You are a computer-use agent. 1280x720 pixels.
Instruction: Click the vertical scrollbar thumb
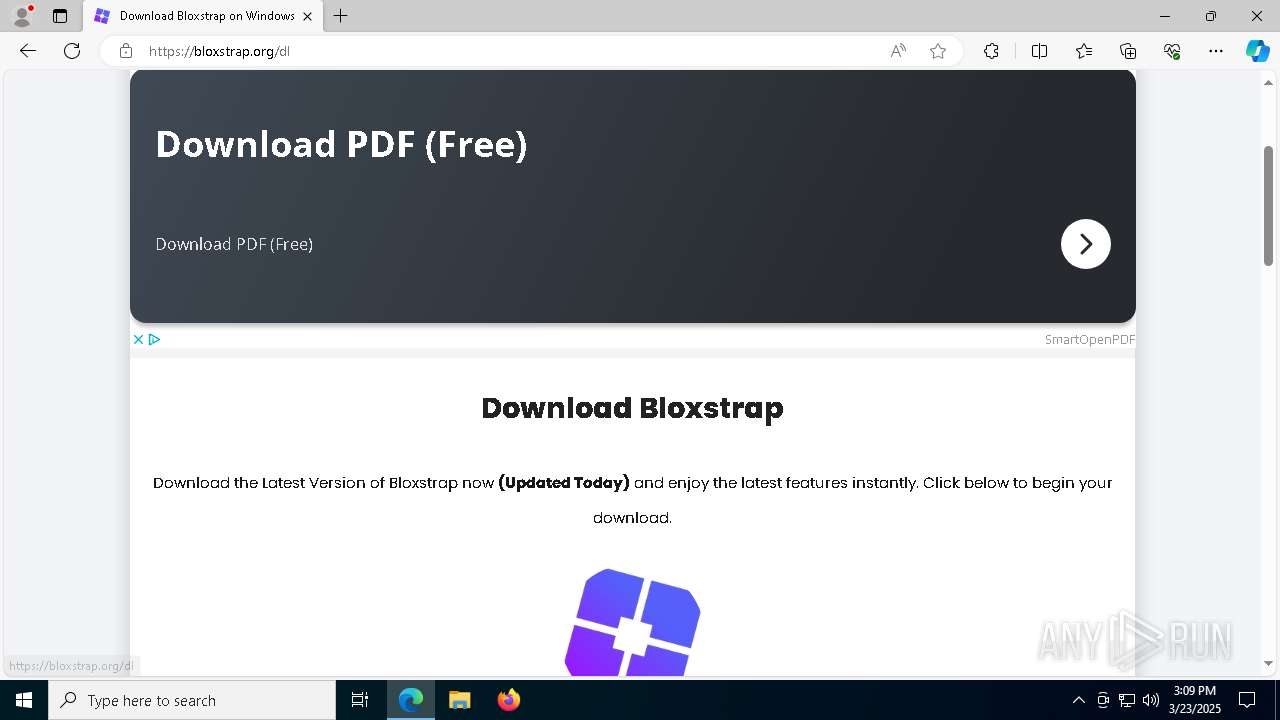pos(1269,205)
